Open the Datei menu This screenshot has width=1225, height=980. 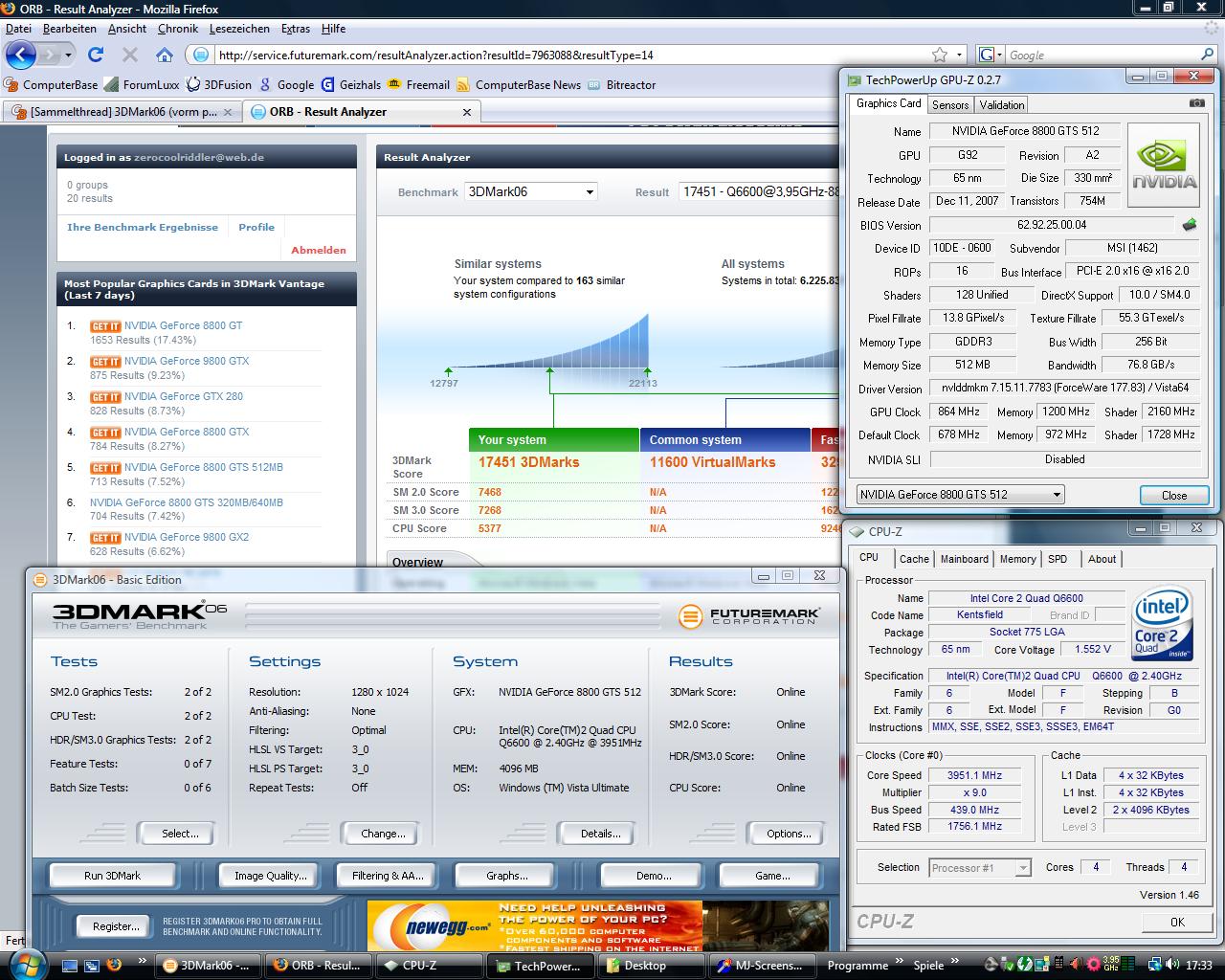18,29
